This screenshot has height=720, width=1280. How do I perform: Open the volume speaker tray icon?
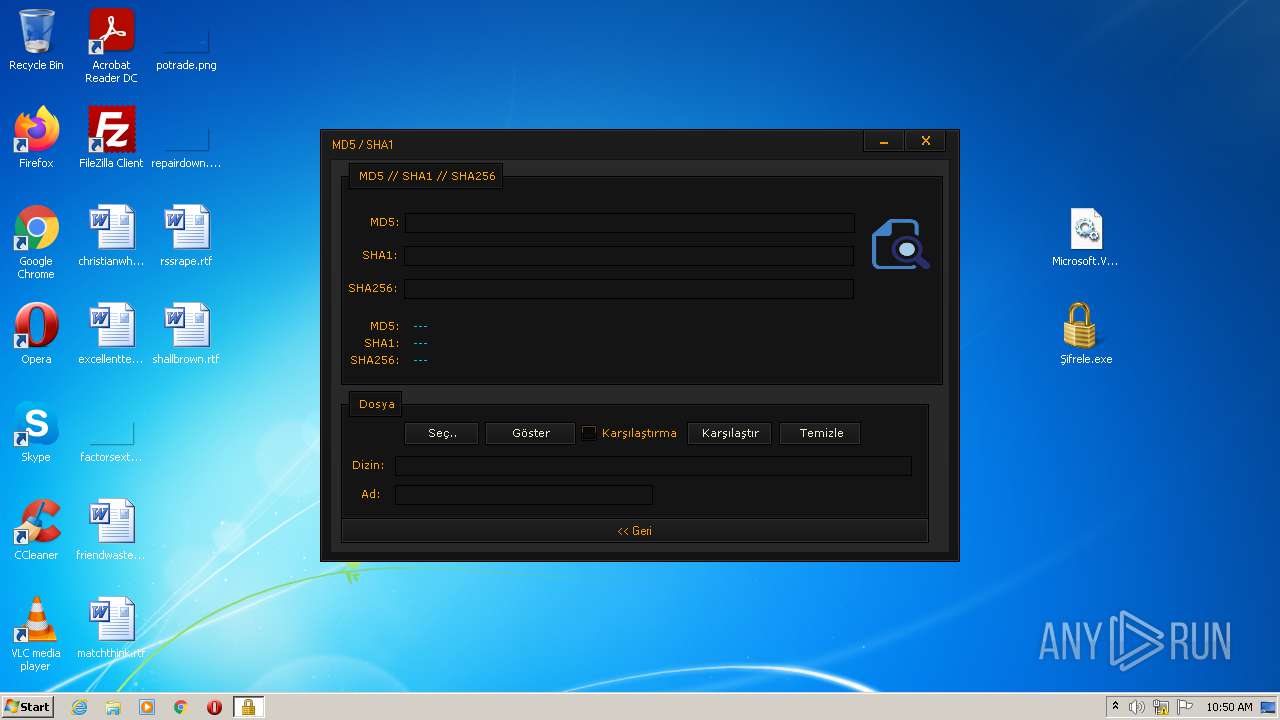[x=1137, y=707]
